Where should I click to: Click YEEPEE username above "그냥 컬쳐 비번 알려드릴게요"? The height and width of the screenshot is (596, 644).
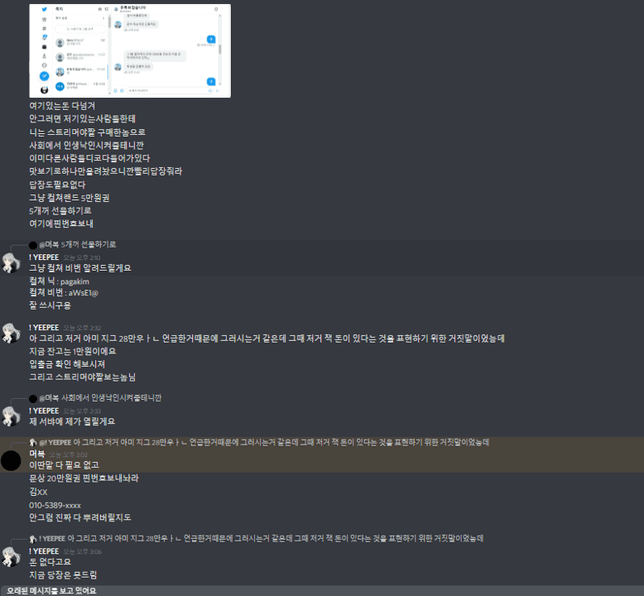tap(44, 257)
